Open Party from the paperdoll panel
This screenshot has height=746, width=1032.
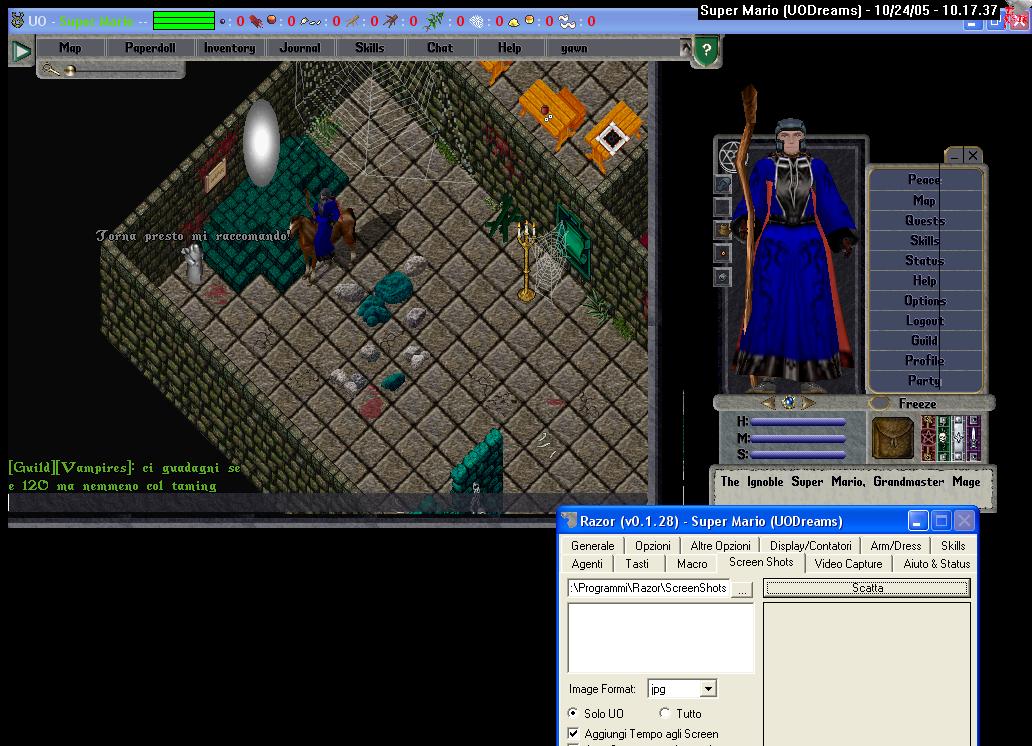click(x=925, y=381)
